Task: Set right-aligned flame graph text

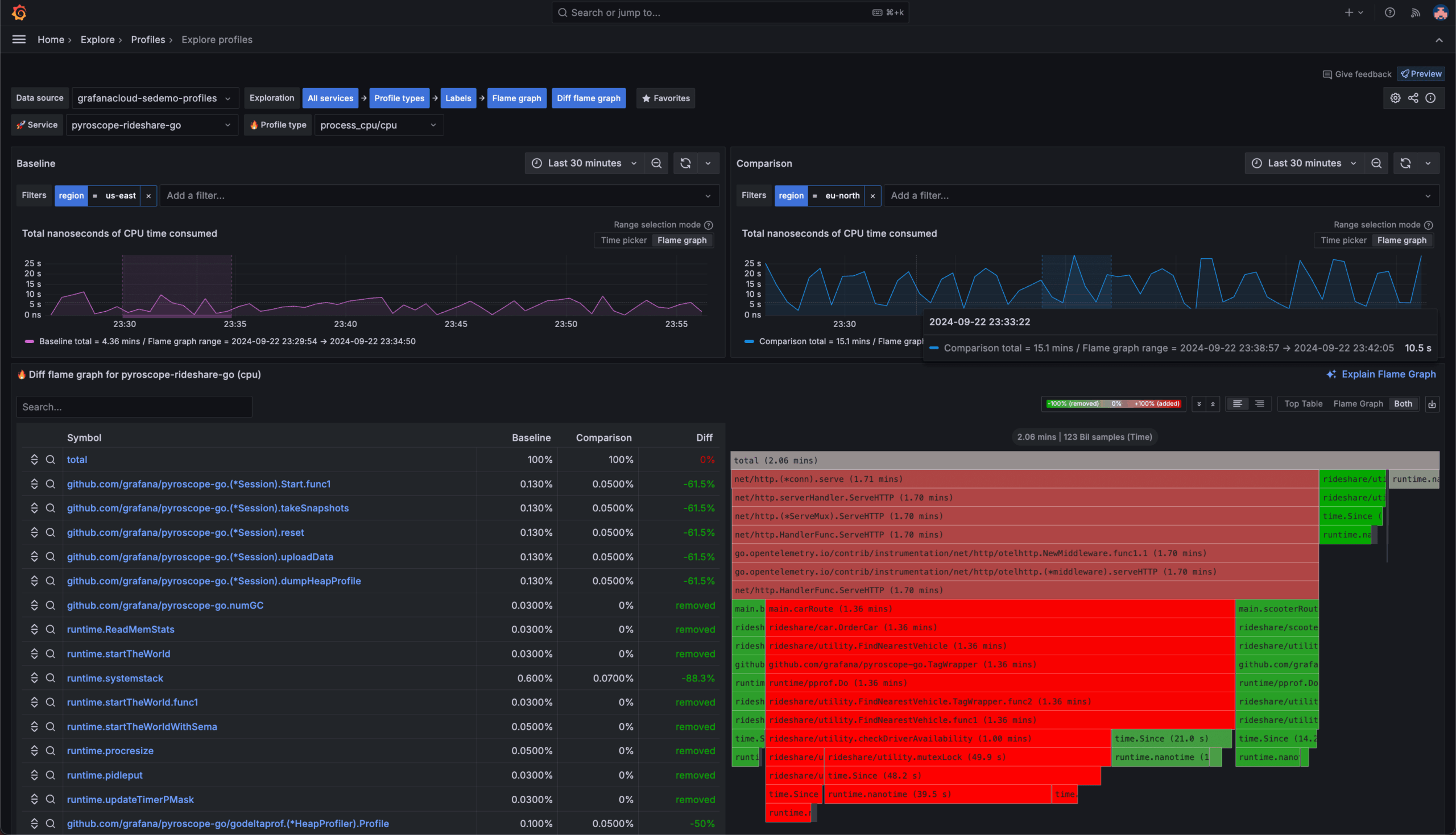Action: (1259, 404)
